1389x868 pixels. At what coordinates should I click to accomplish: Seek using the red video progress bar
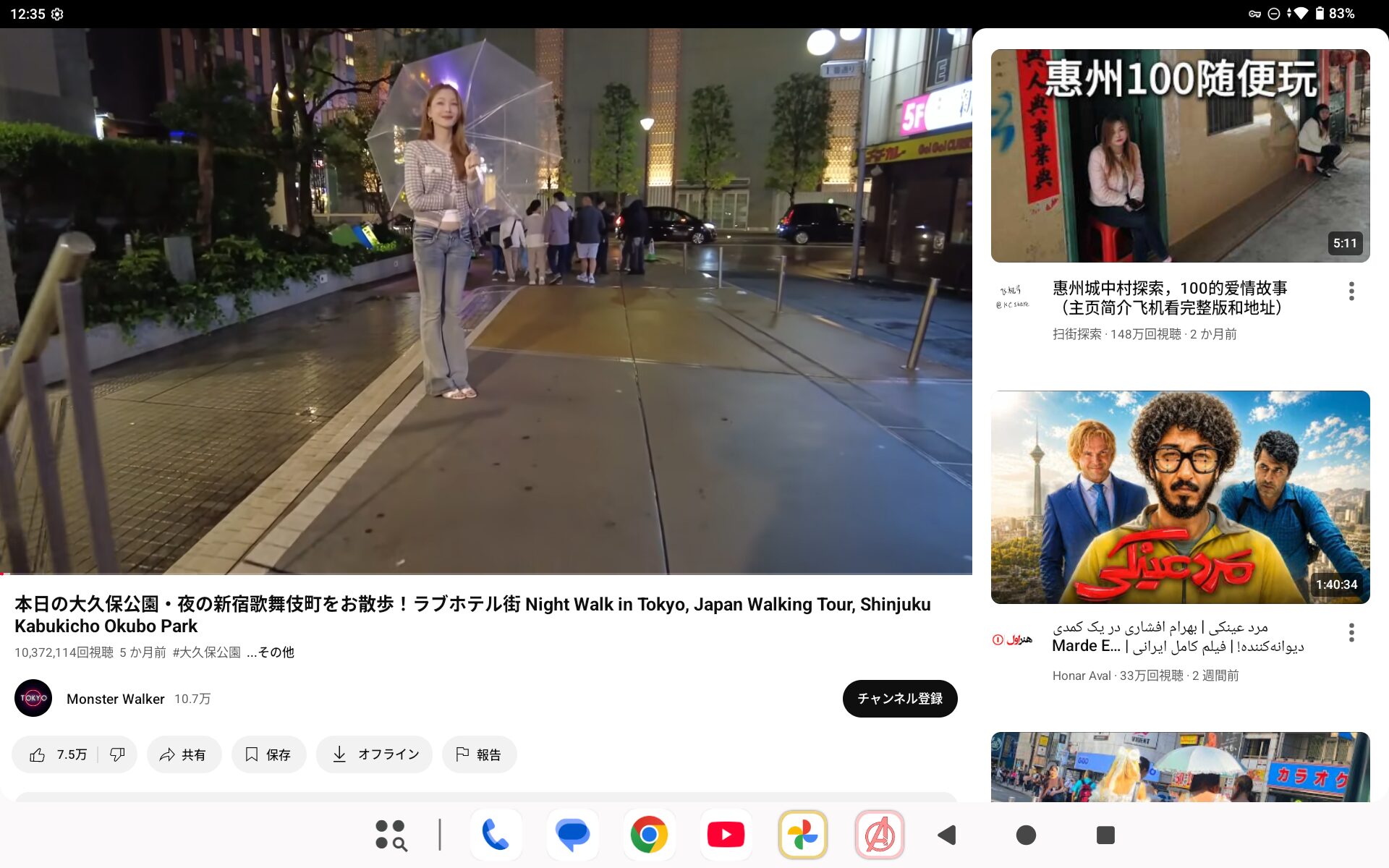click(486, 574)
